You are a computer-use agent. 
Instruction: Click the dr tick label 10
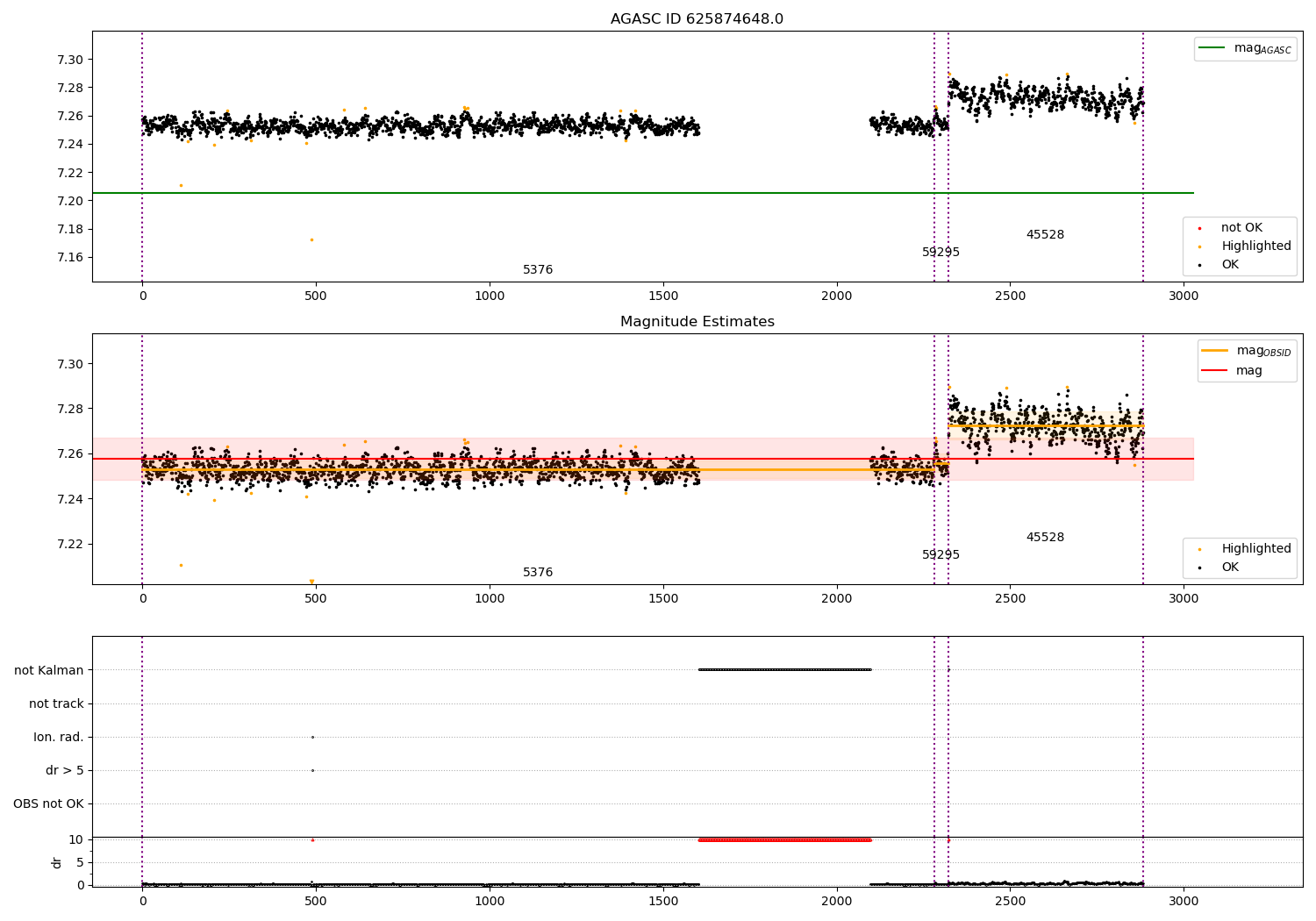[x=75, y=840]
